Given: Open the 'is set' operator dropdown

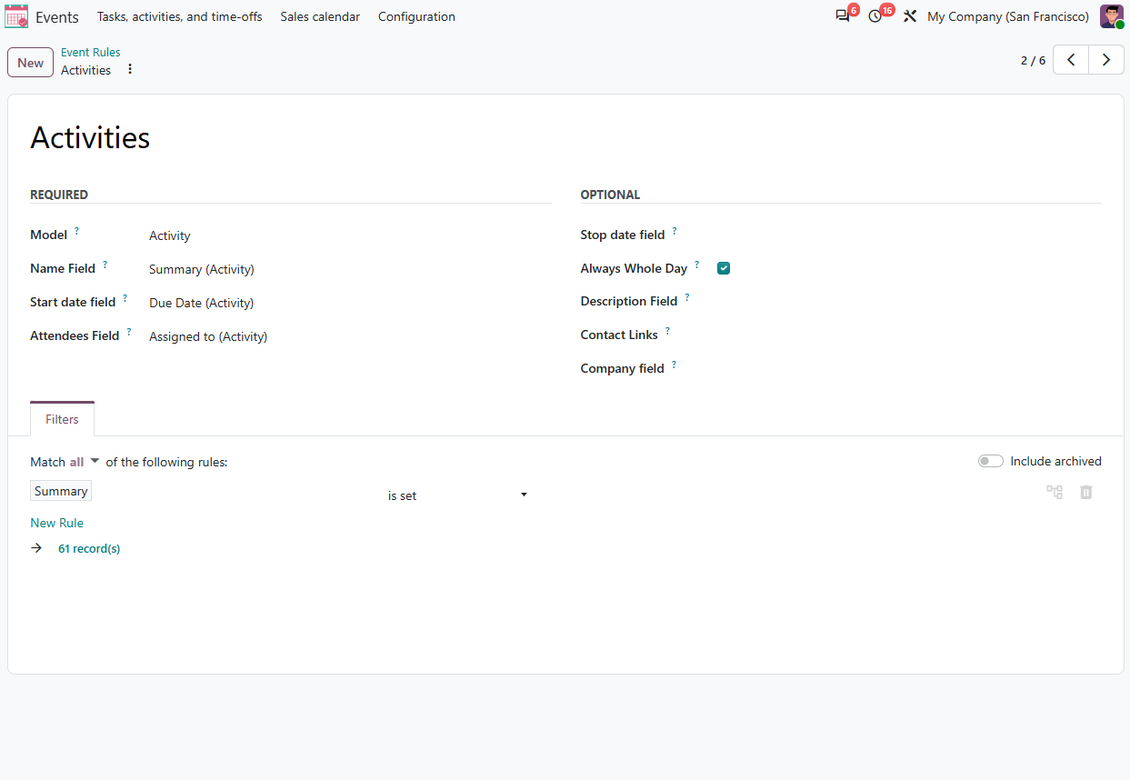Looking at the screenshot, I should 458,495.
